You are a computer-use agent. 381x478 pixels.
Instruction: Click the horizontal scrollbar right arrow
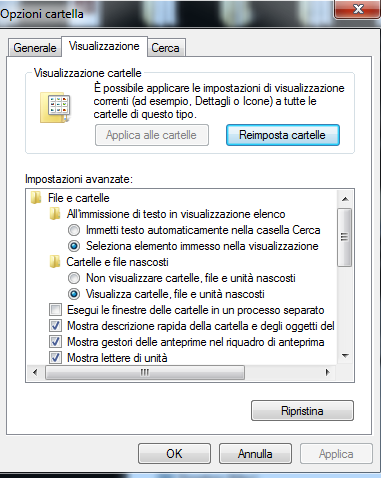[x=328, y=372]
